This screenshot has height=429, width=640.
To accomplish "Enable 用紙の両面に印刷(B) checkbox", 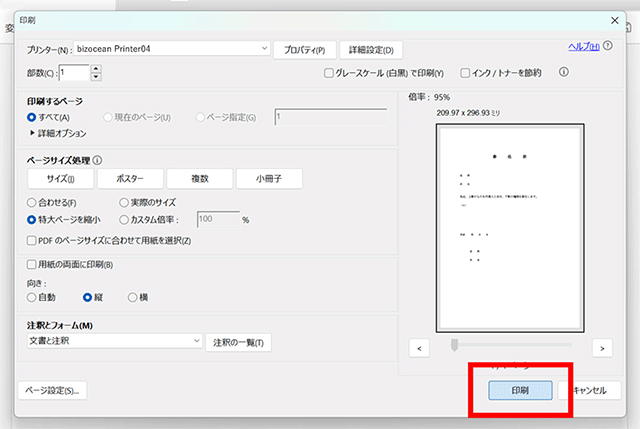I will click(31, 265).
